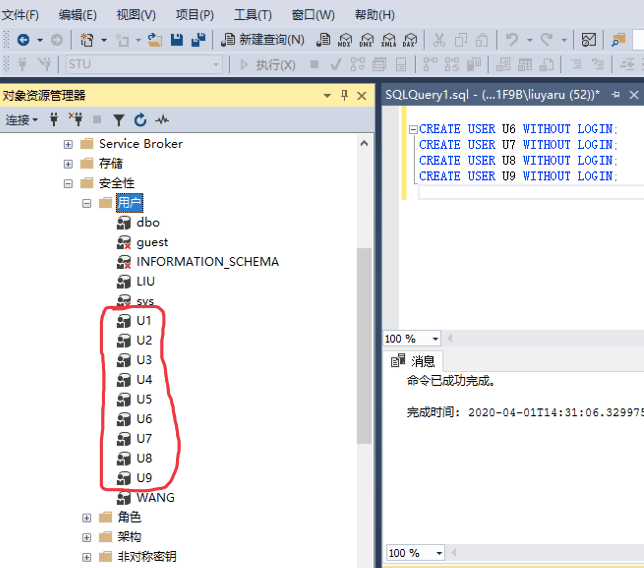
Task: Select the U1 user
Action: (144, 321)
